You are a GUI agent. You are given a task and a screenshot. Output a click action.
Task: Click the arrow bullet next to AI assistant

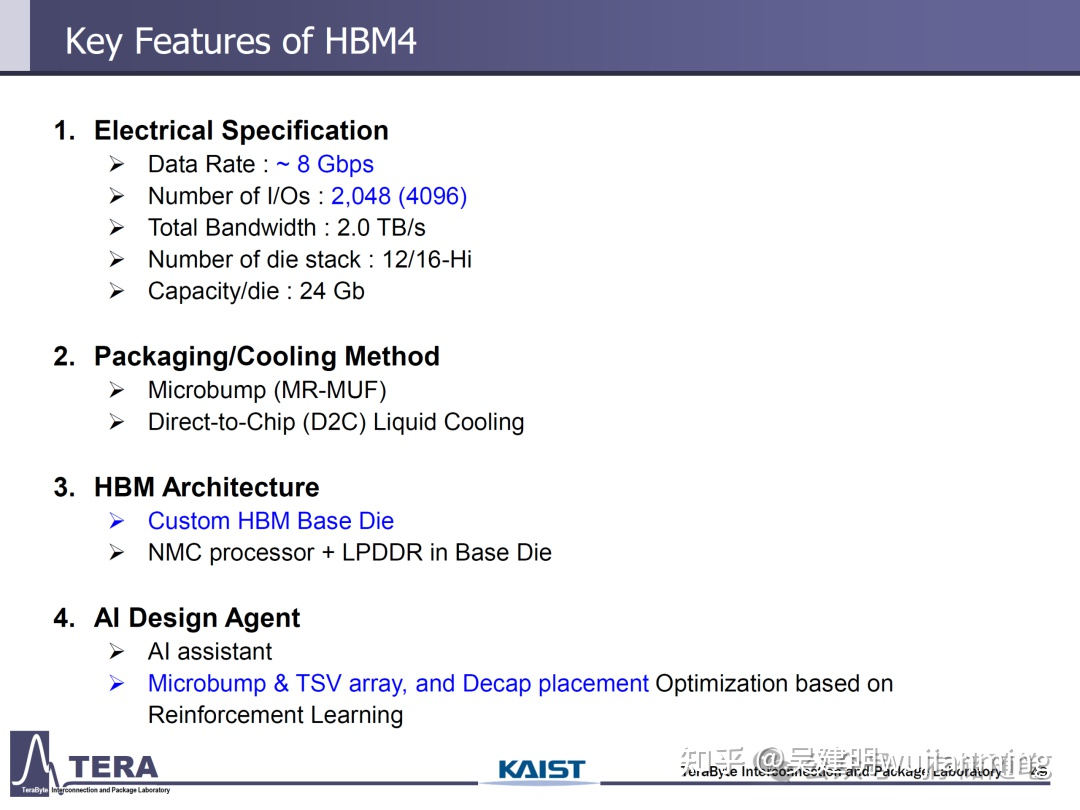117,651
